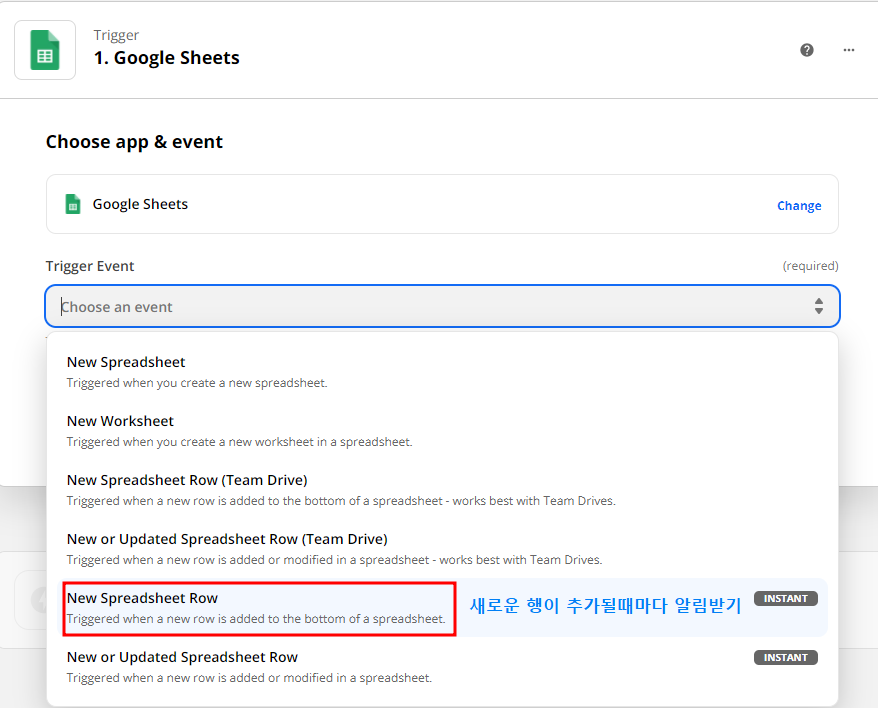Click the INSTANT badge beside New Spreadsheet Row
Screen dimensions: 878x708
pyautogui.click(x=786, y=598)
